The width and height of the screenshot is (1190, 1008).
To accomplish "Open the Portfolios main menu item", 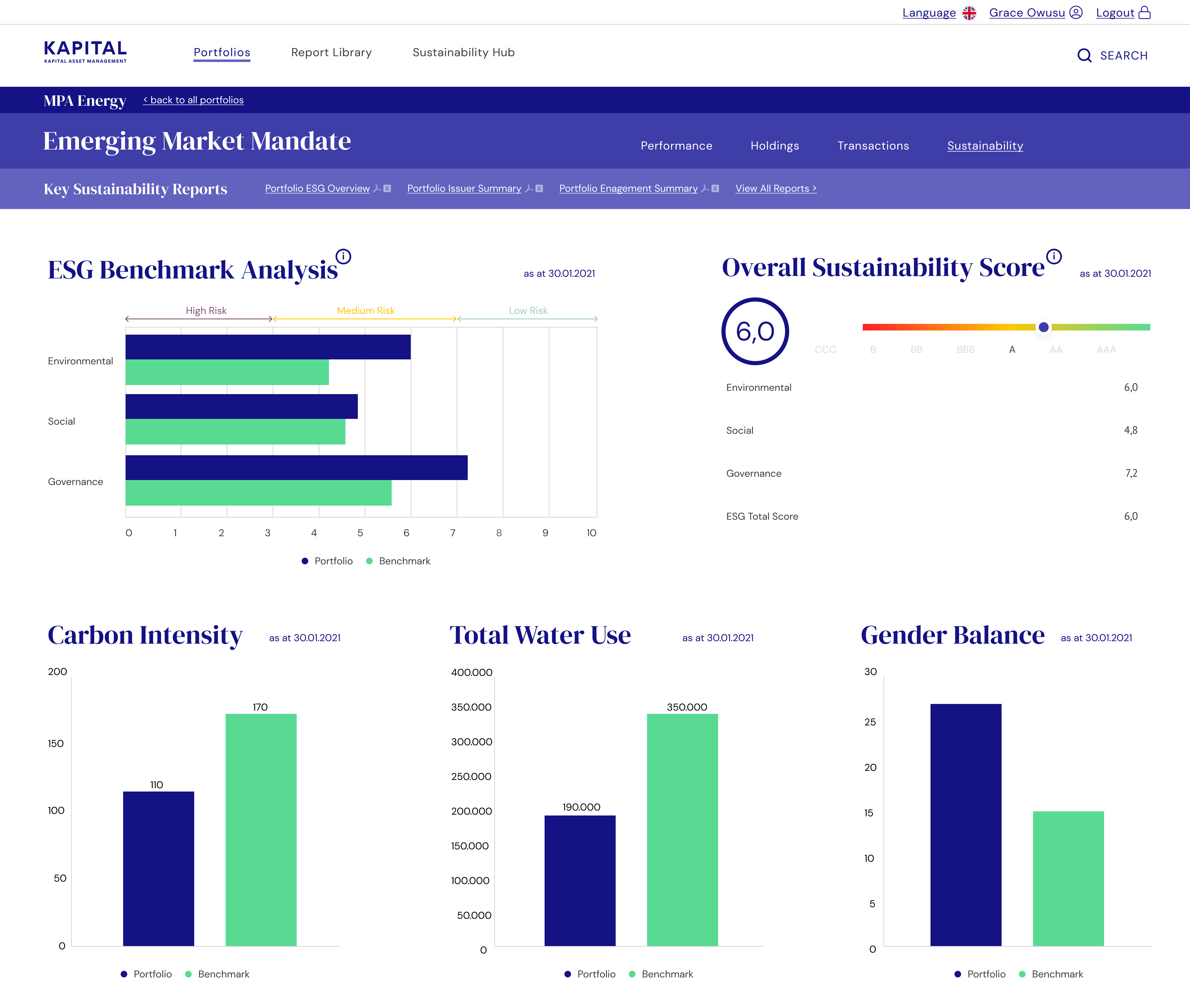I will click(x=222, y=53).
